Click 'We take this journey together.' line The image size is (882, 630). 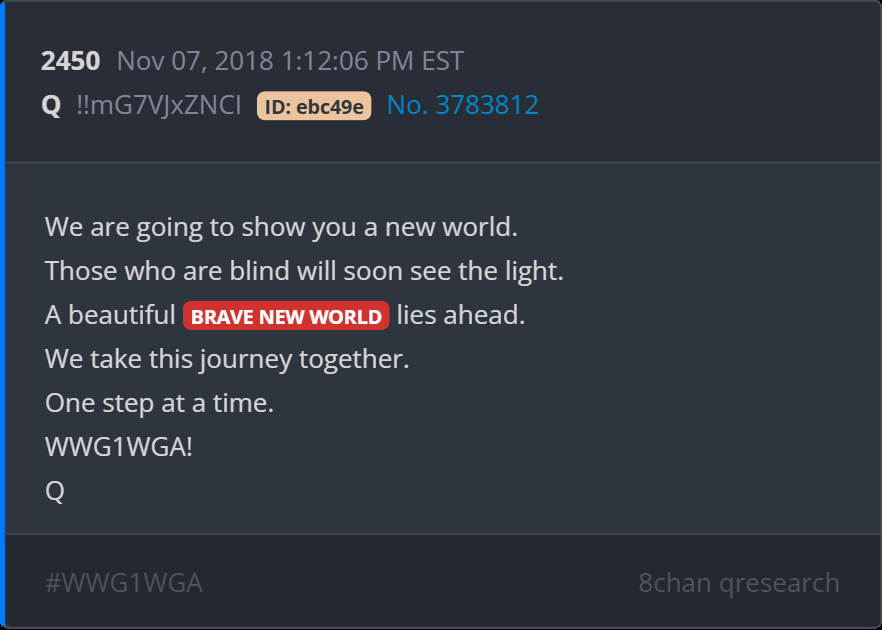click(227, 359)
